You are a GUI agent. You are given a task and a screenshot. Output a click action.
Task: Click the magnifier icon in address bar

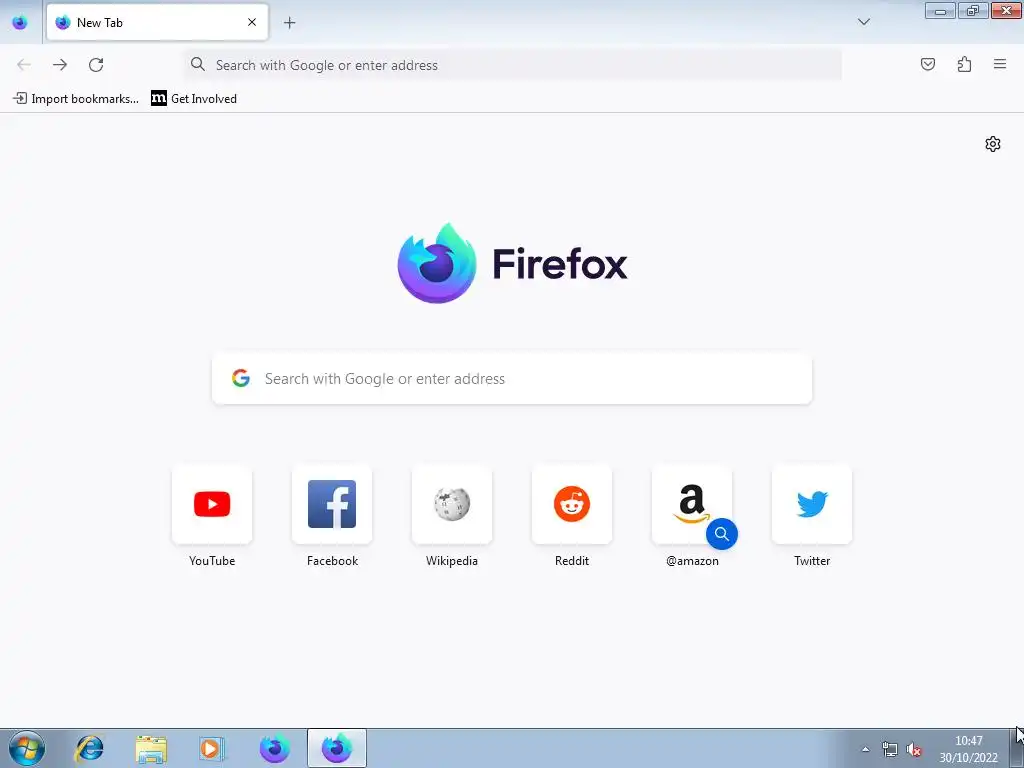pyautogui.click(x=197, y=64)
